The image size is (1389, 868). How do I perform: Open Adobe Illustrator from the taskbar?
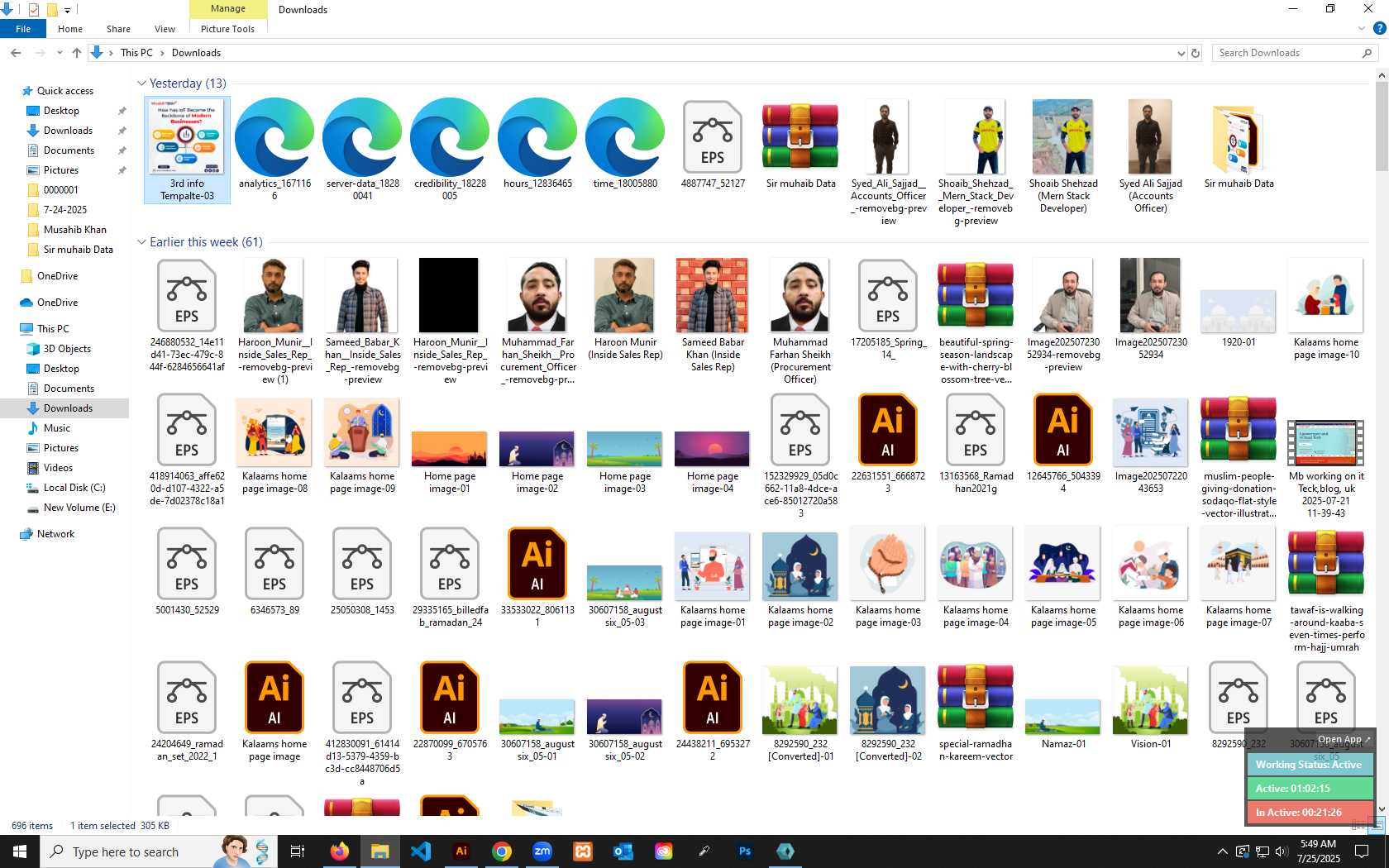(x=461, y=851)
